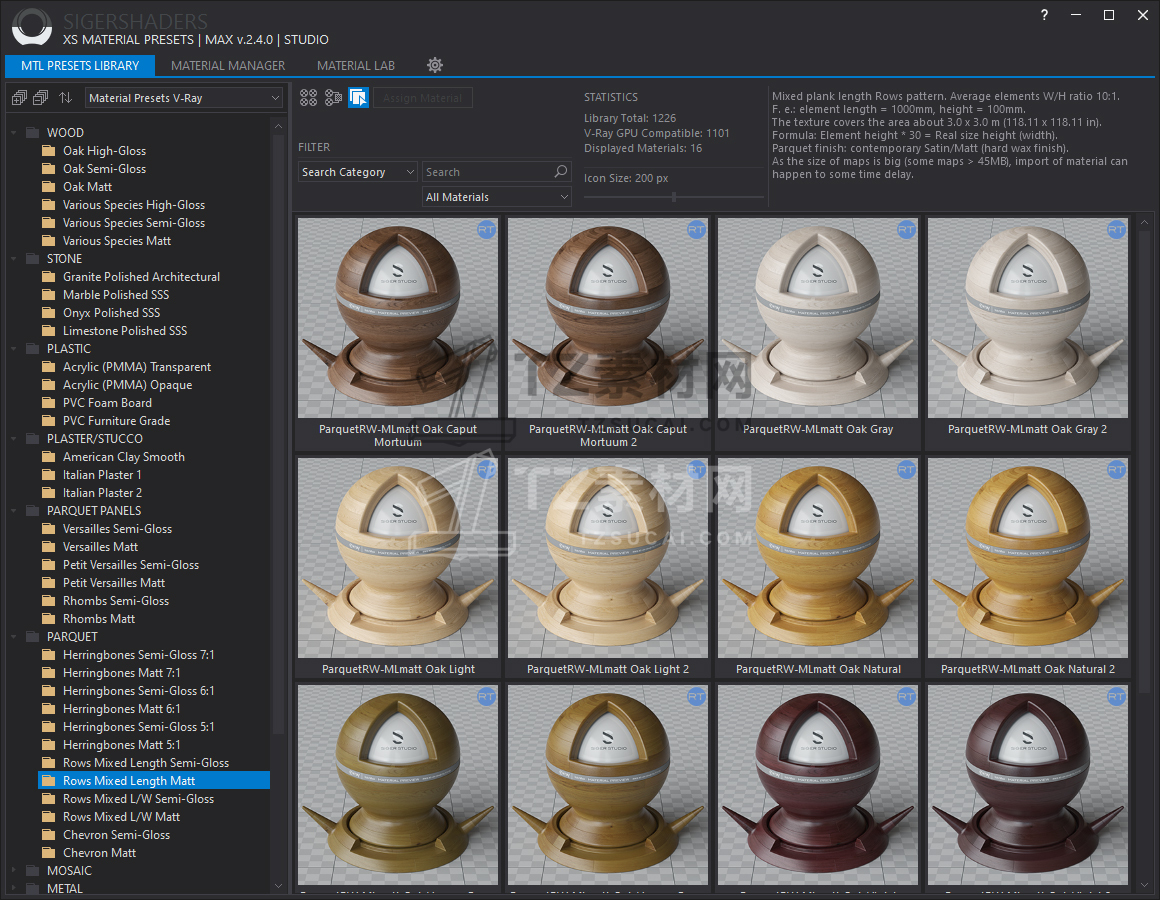Click RT badge on Oak Natural 2

(1116, 470)
